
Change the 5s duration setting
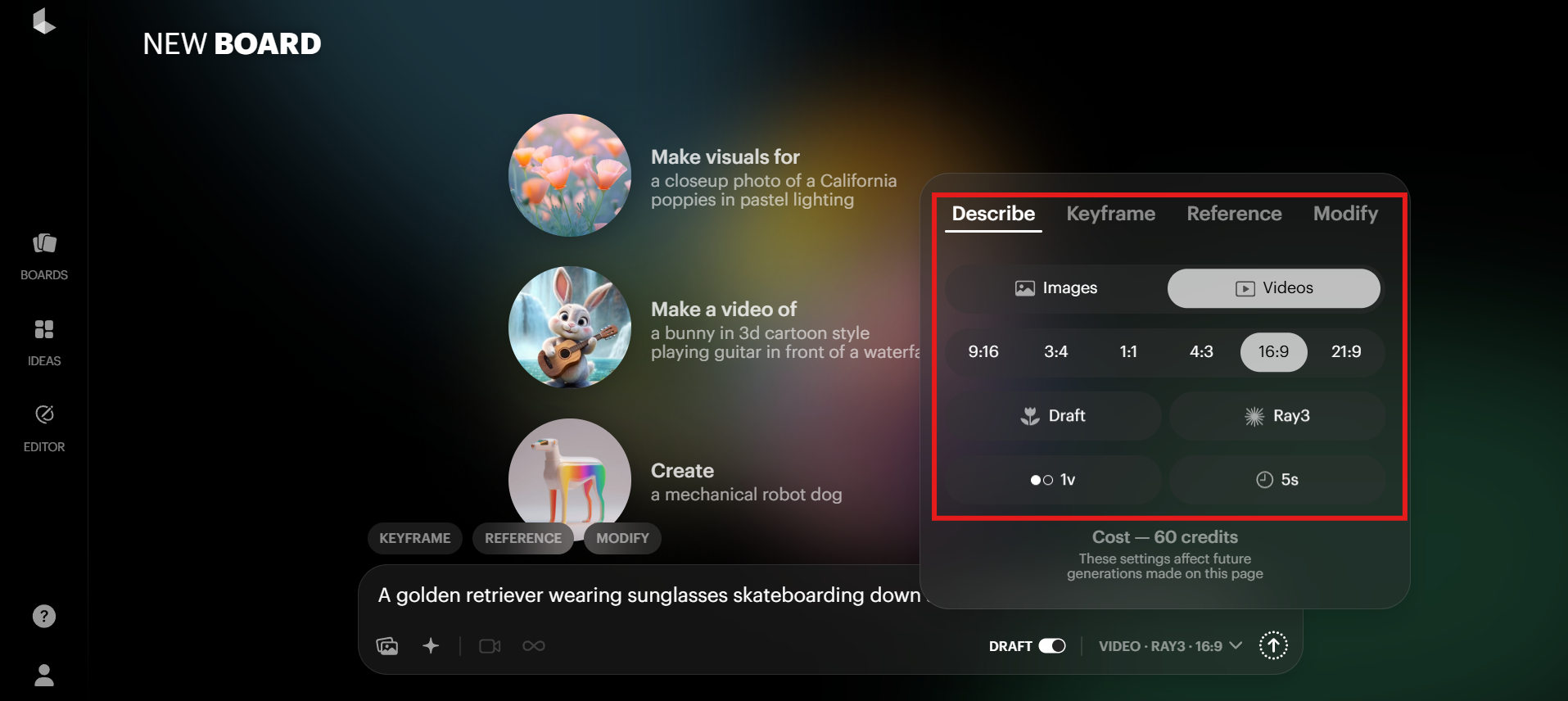click(1277, 480)
